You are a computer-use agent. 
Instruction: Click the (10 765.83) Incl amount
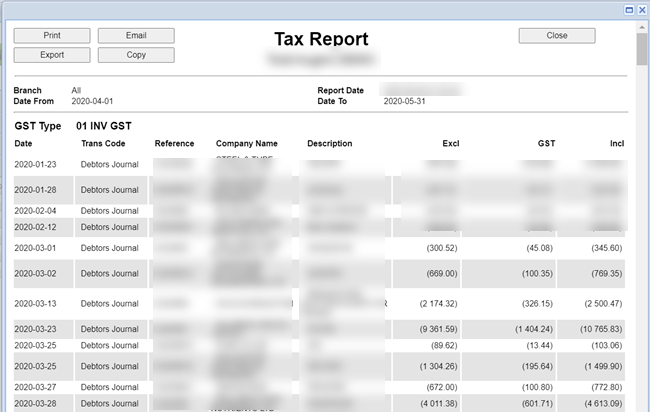(x=600, y=328)
